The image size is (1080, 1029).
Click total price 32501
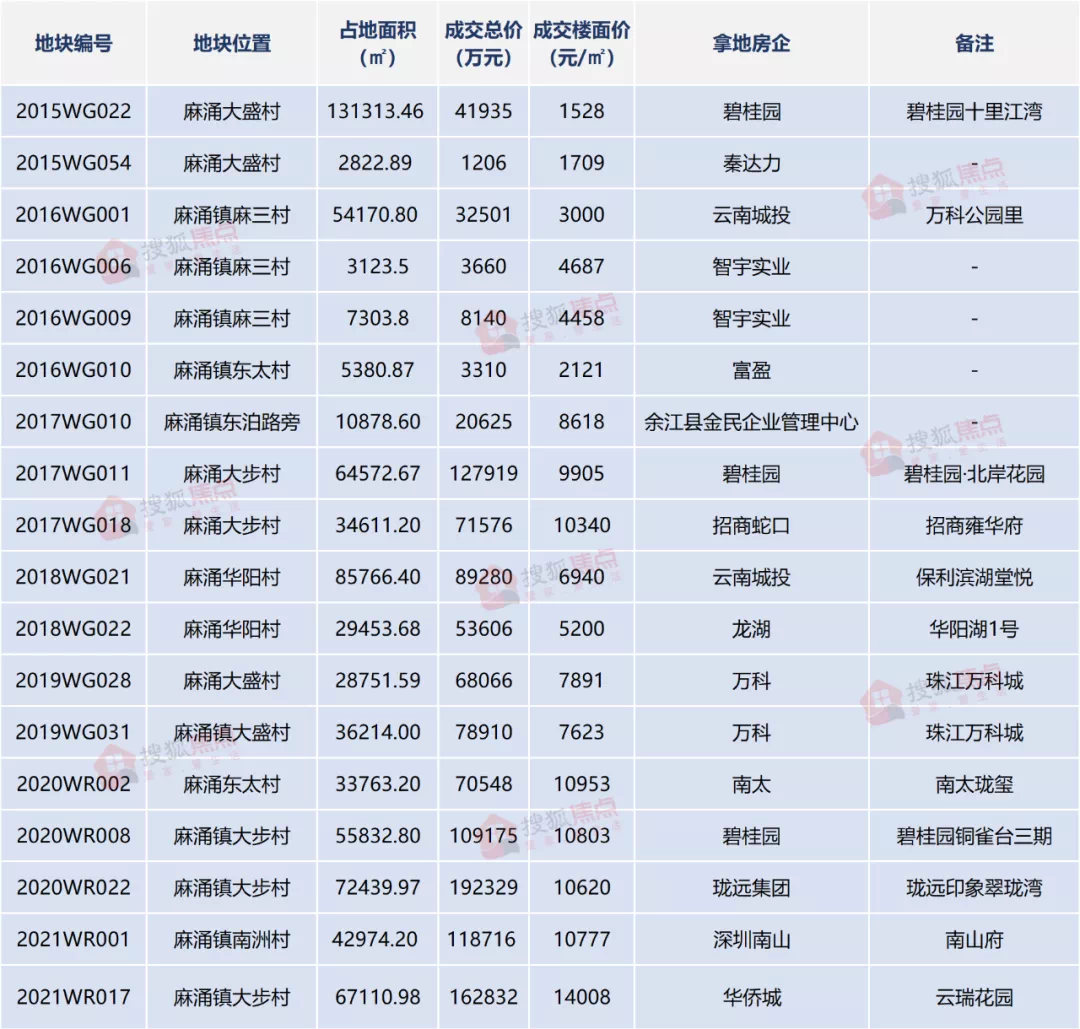pyautogui.click(x=484, y=215)
